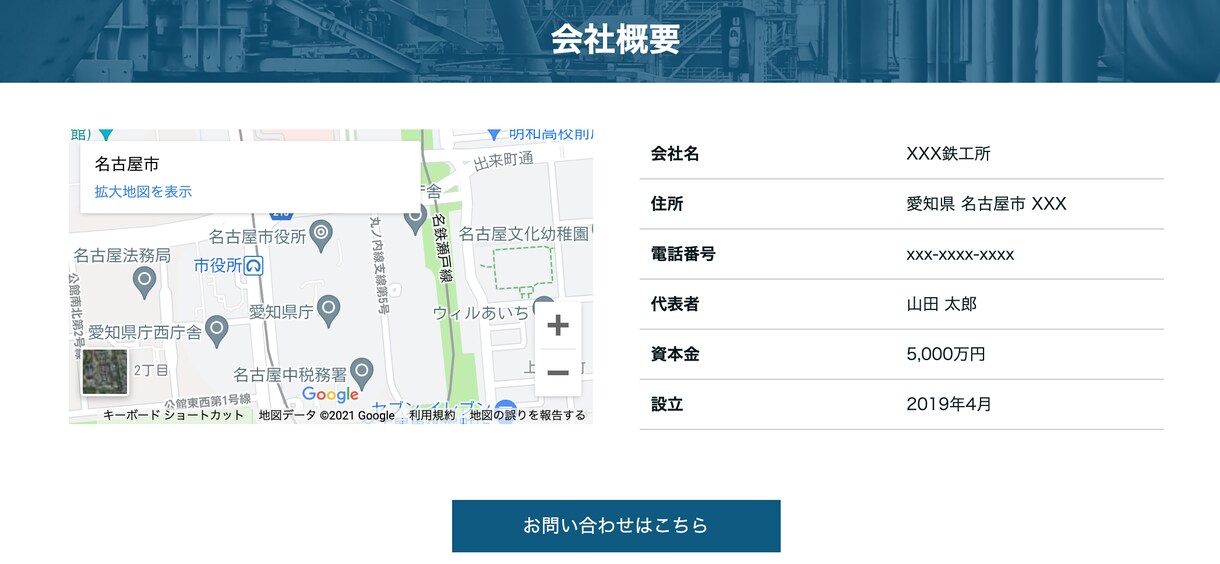The width and height of the screenshot is (1220, 564).
Task: Click お問い合わせはこちら button
Action: (616, 526)
